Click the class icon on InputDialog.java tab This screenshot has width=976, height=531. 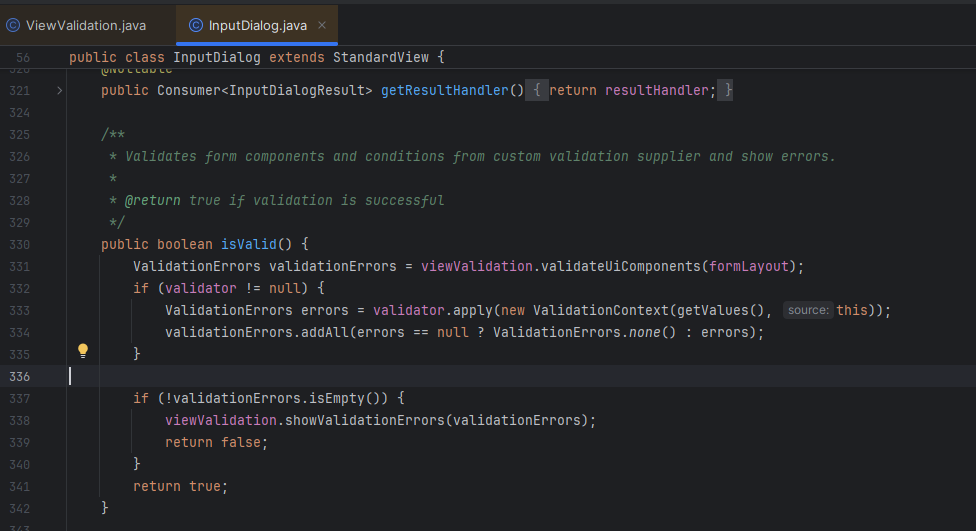click(195, 26)
